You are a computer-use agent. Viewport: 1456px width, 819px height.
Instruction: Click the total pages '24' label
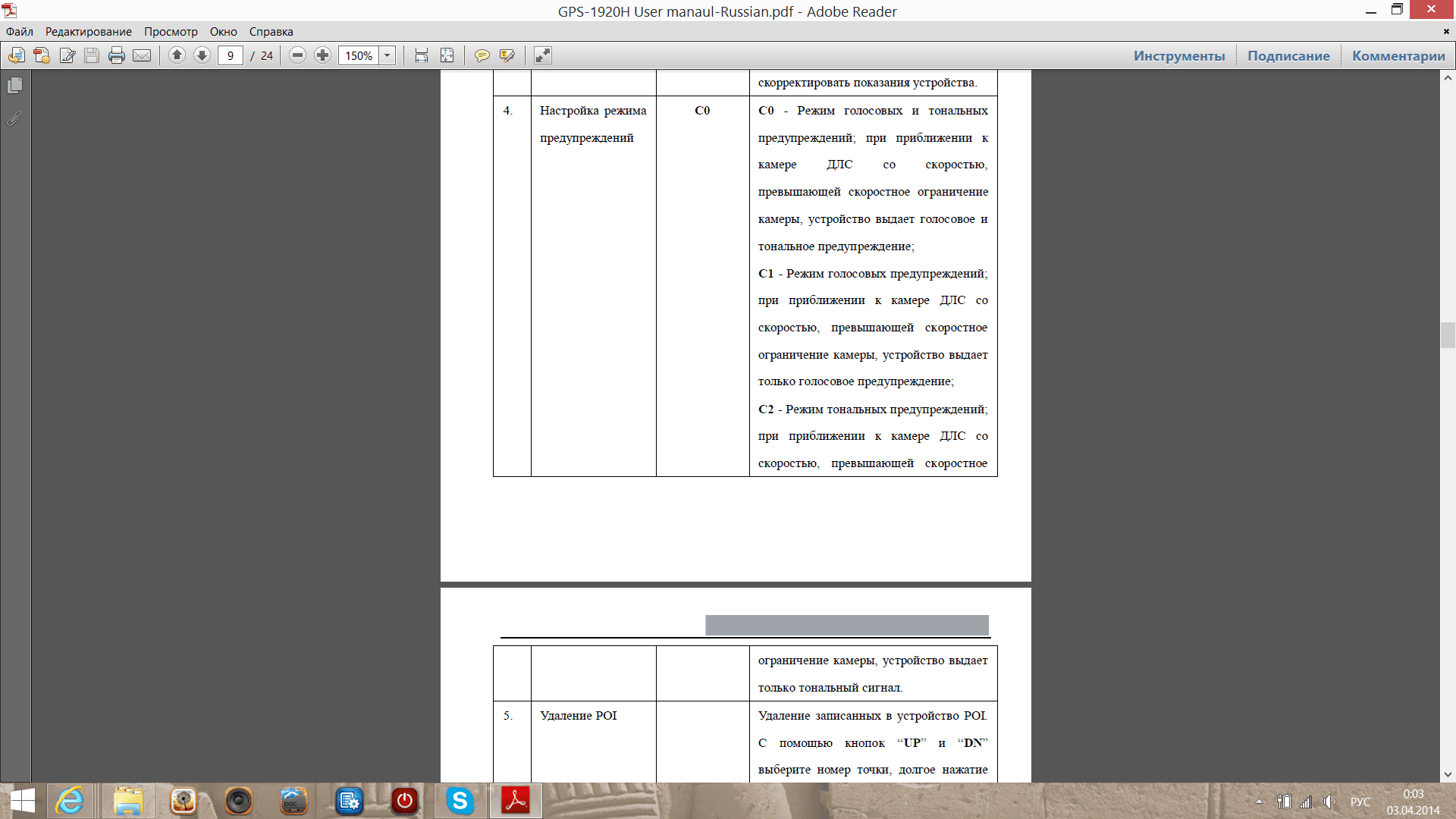pos(267,55)
